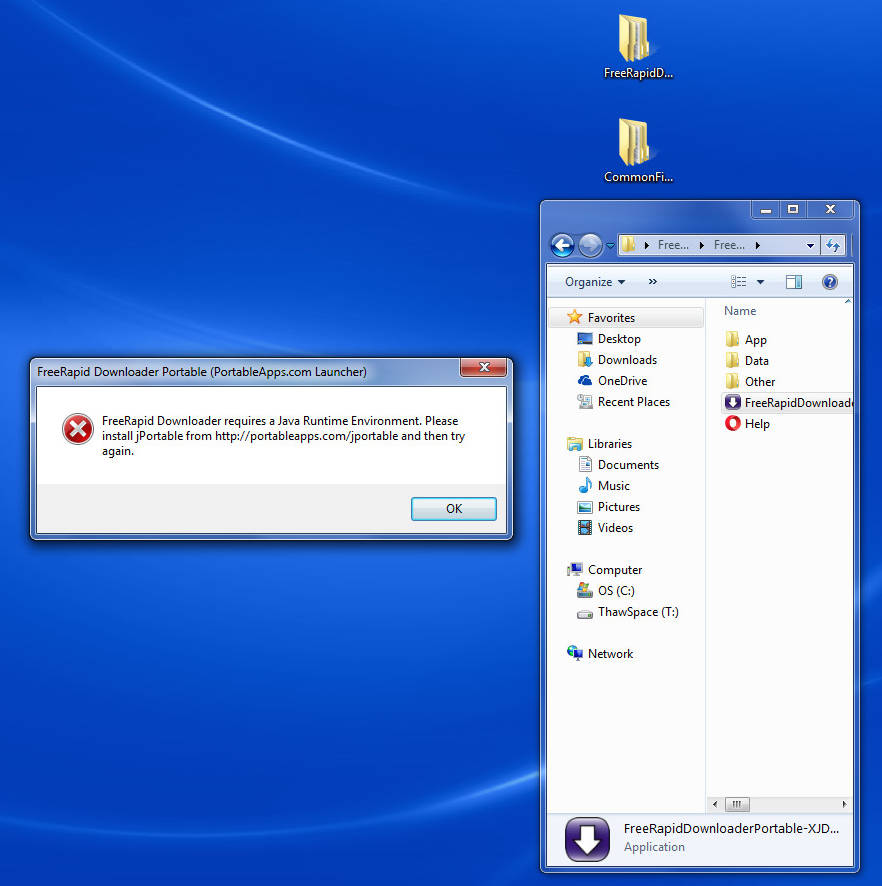
Task: Open the view options dropdown arrow
Action: [761, 282]
